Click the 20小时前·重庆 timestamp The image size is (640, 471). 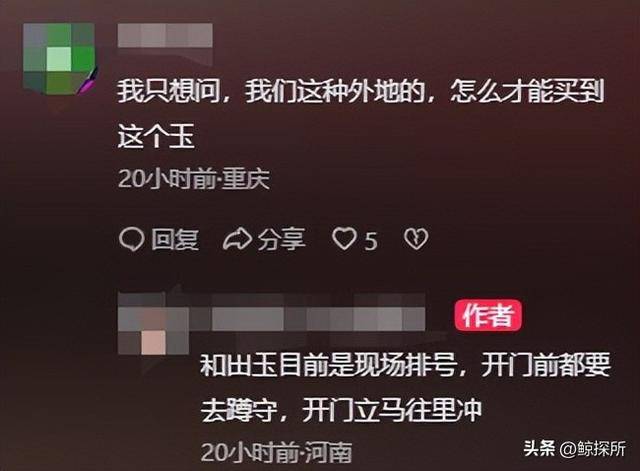click(x=194, y=179)
